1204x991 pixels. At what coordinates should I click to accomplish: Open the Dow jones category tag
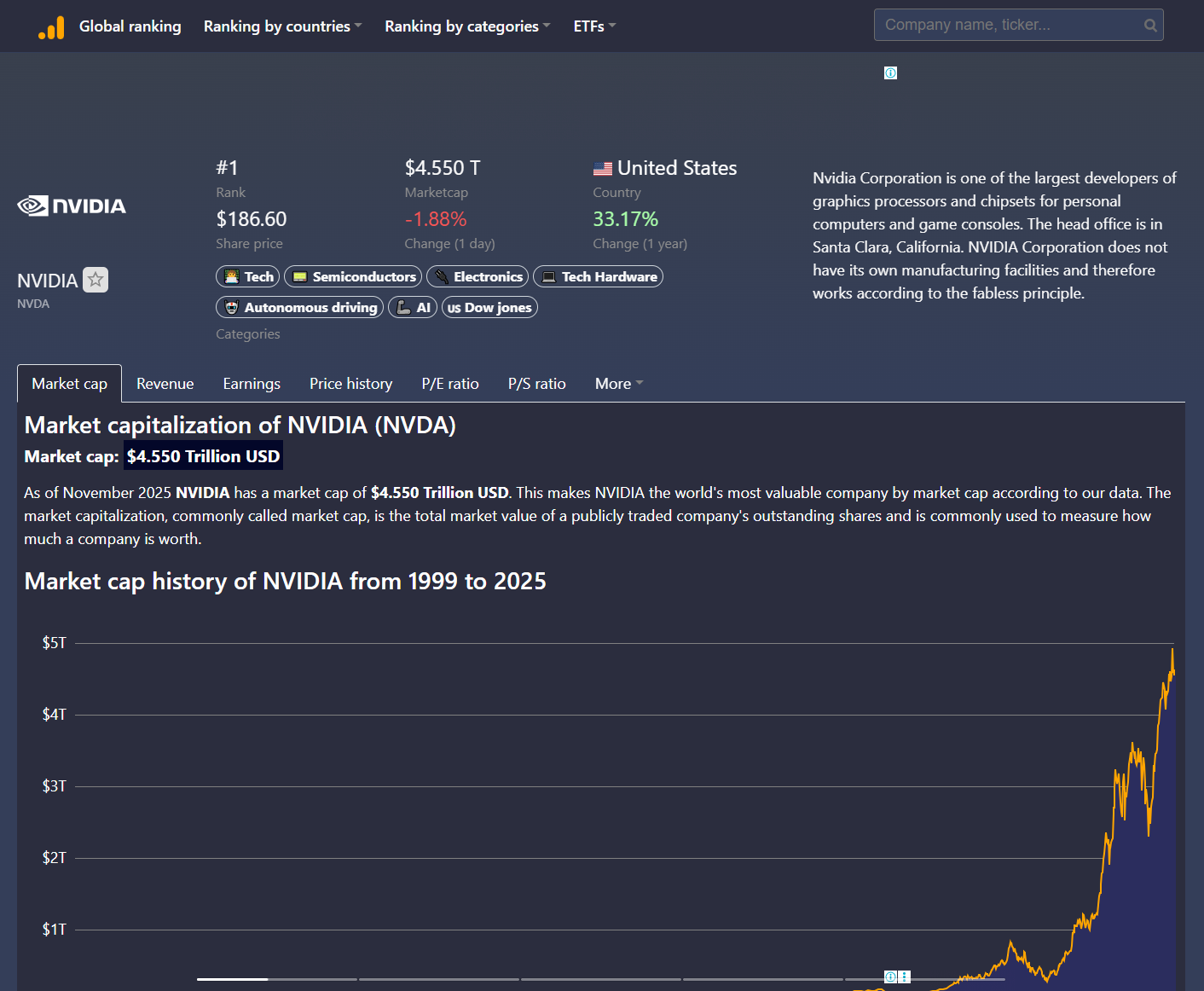[x=489, y=308]
